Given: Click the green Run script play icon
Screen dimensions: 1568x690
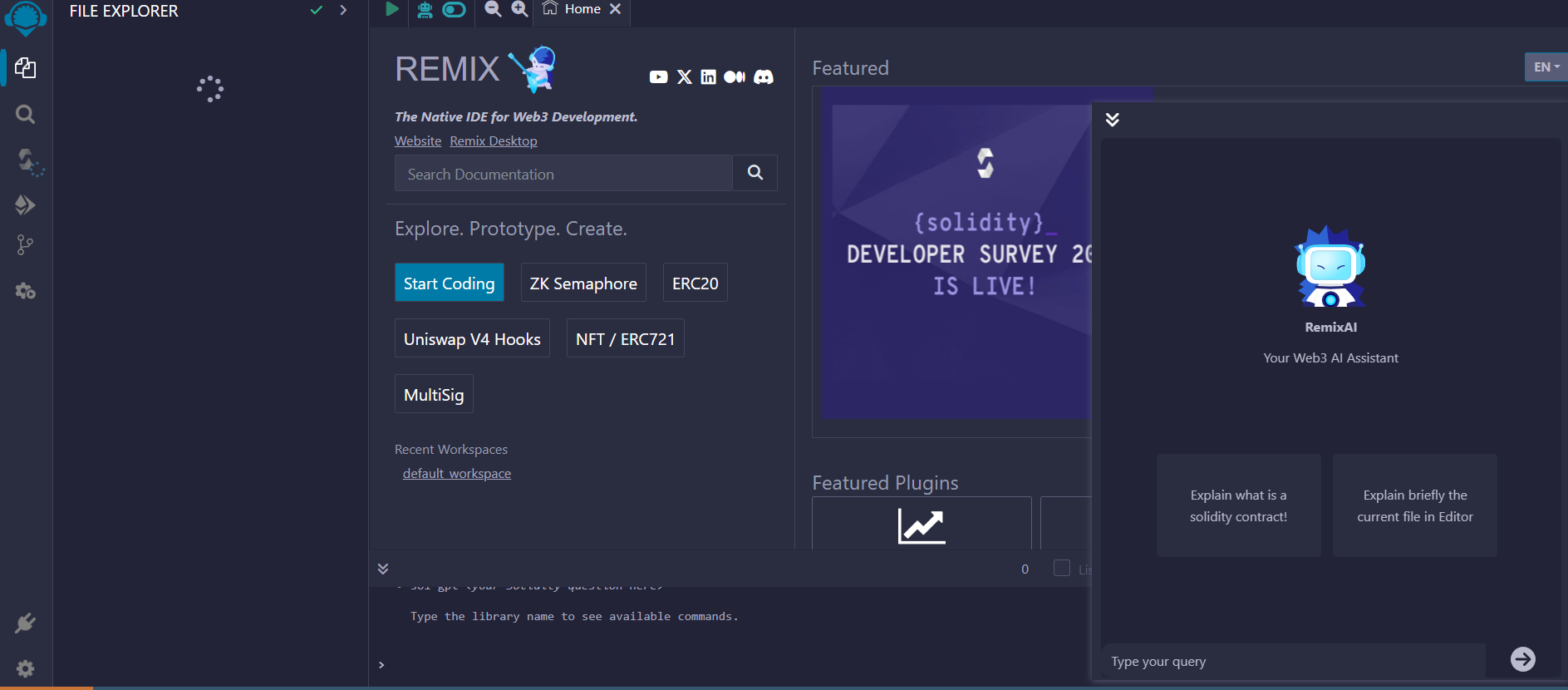Looking at the screenshot, I should pos(392,9).
